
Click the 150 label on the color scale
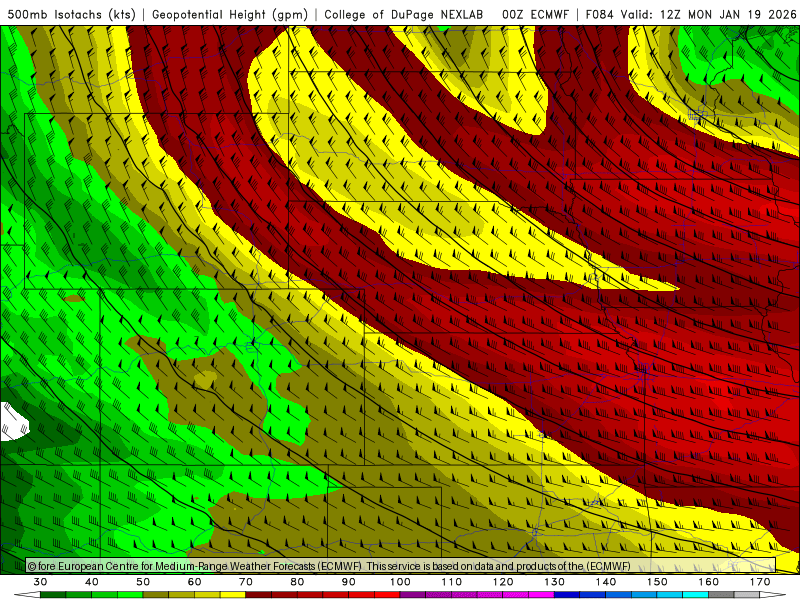657,582
